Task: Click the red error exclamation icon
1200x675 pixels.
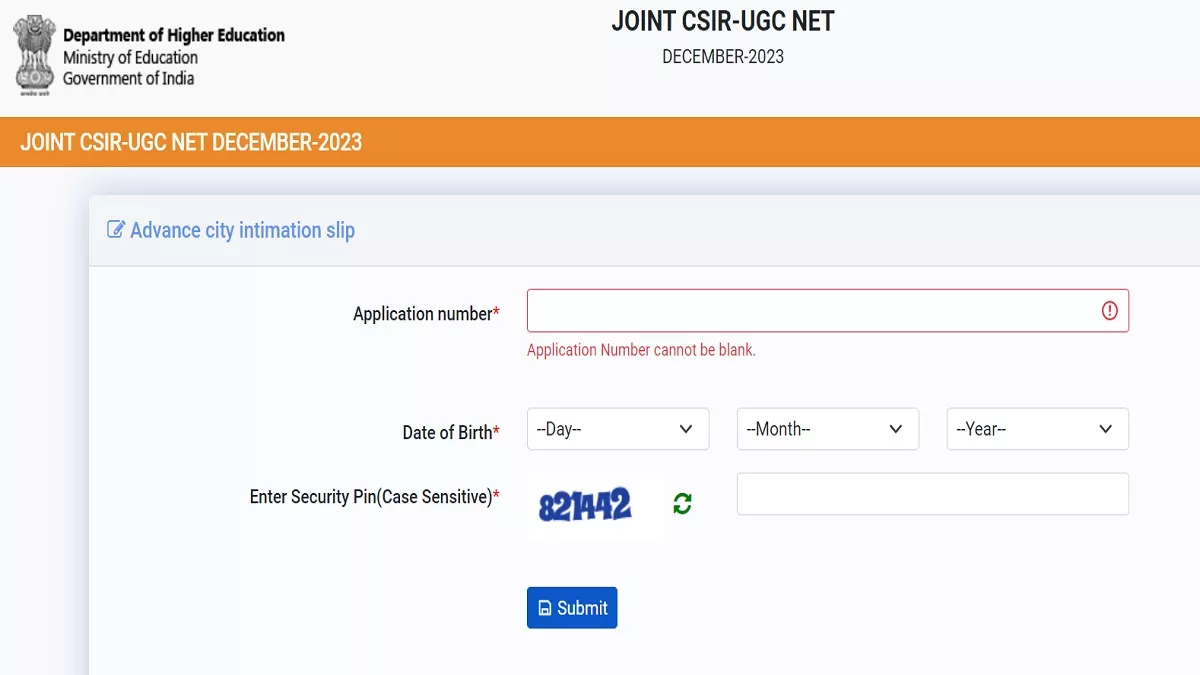Action: [x=1109, y=311]
